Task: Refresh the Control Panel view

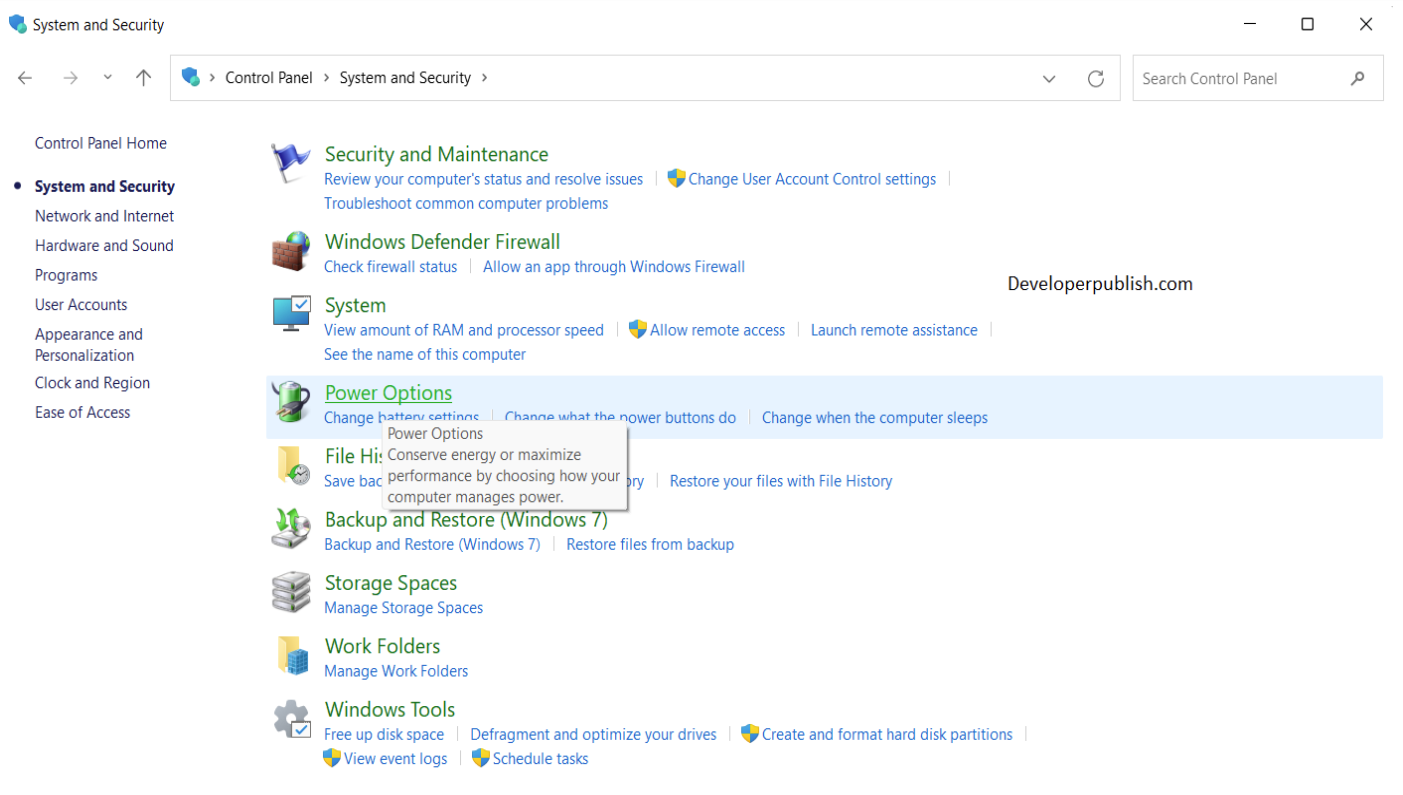Action: click(1096, 78)
